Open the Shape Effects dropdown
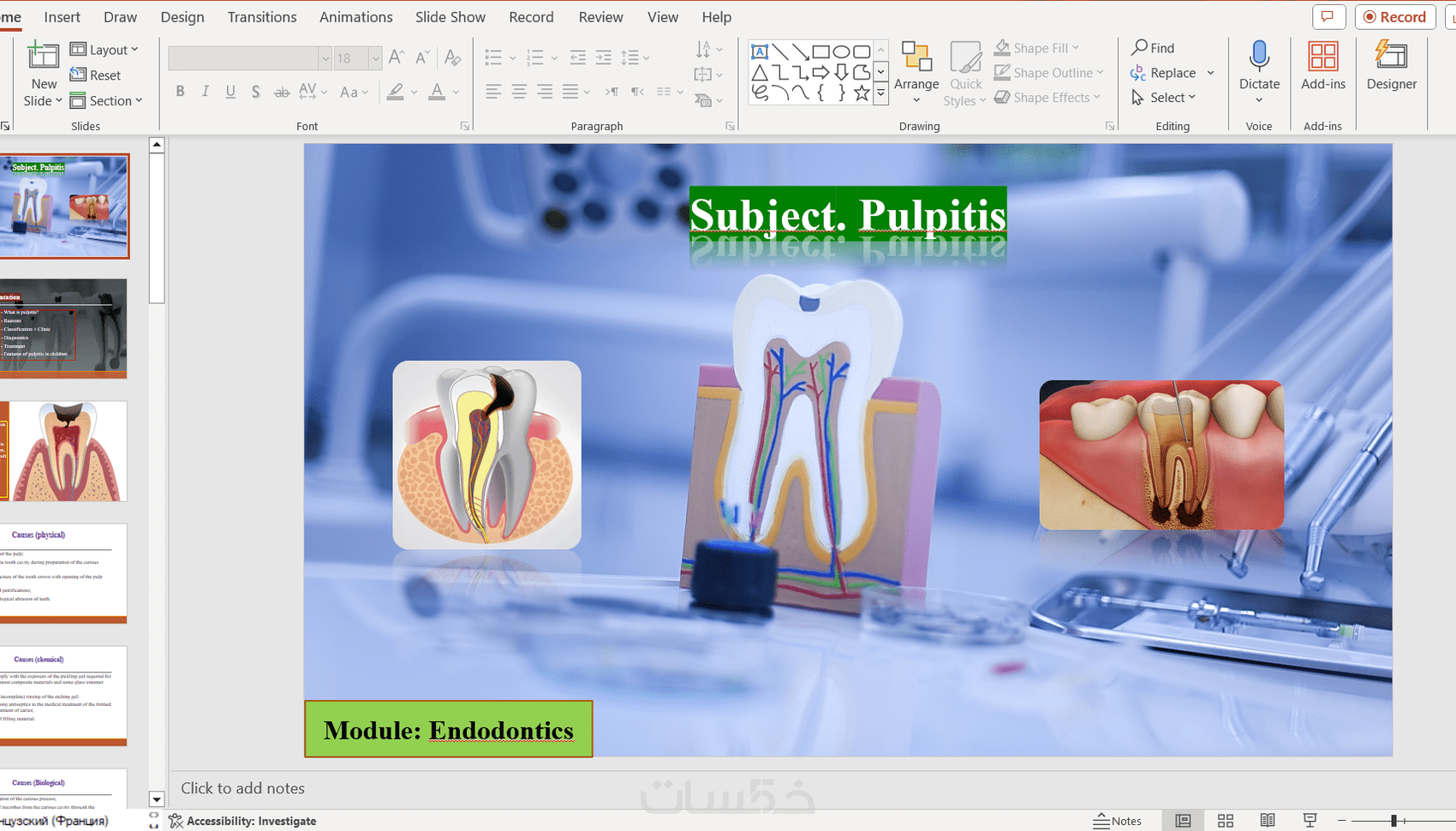 coord(1047,98)
